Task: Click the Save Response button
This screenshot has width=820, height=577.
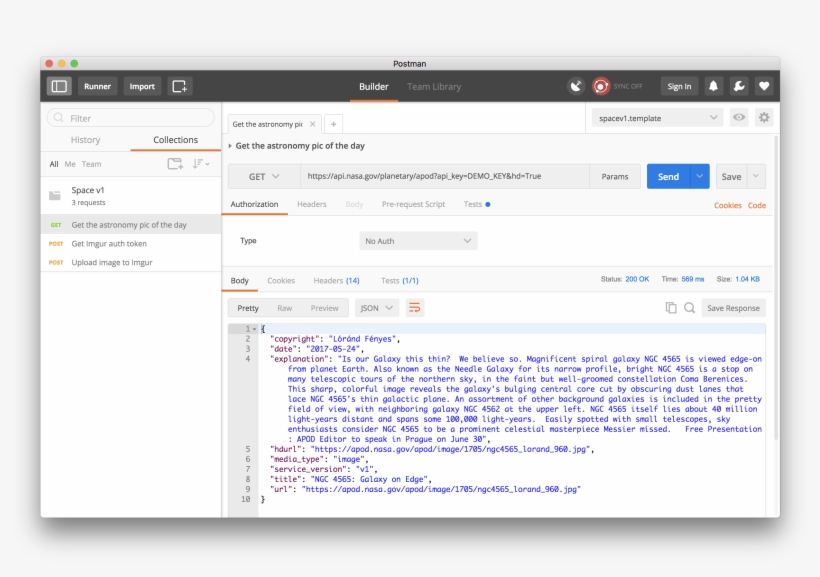Action: (733, 308)
